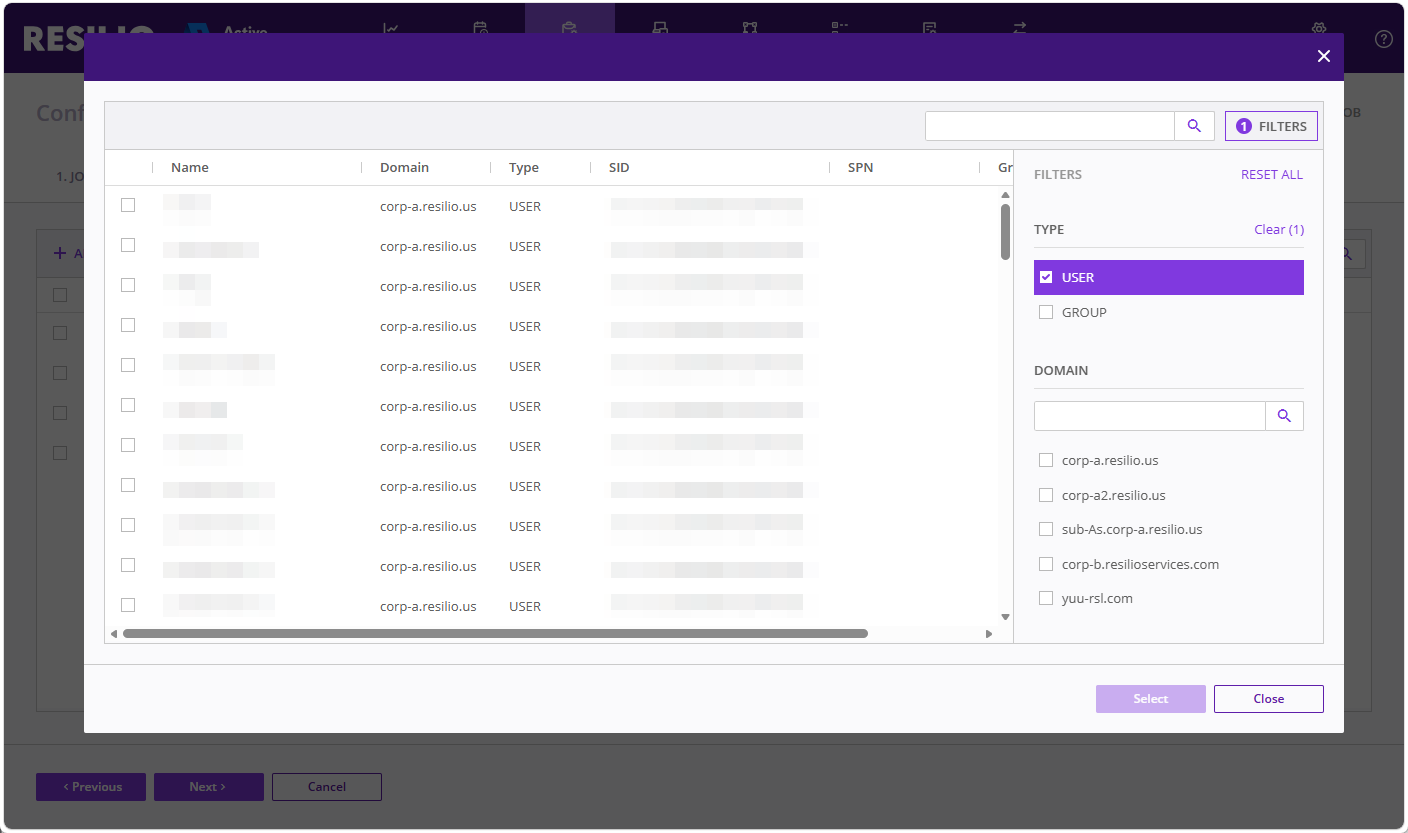Click the SPN column header
1408x833 pixels.
click(x=860, y=167)
